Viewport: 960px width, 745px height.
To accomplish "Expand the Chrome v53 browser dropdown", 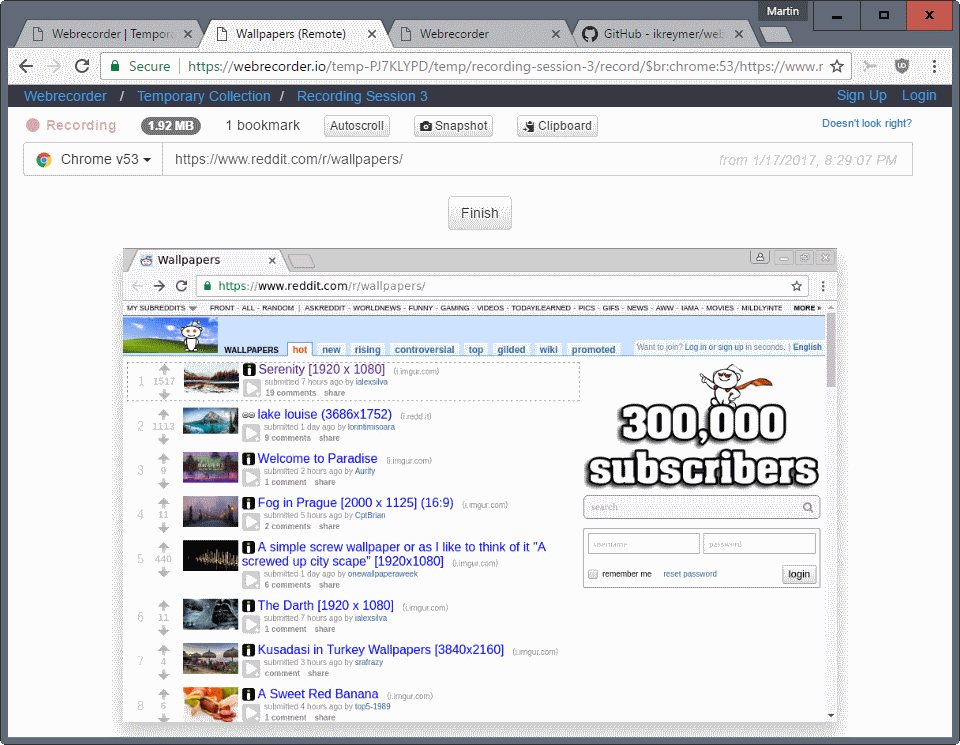I will [93, 159].
